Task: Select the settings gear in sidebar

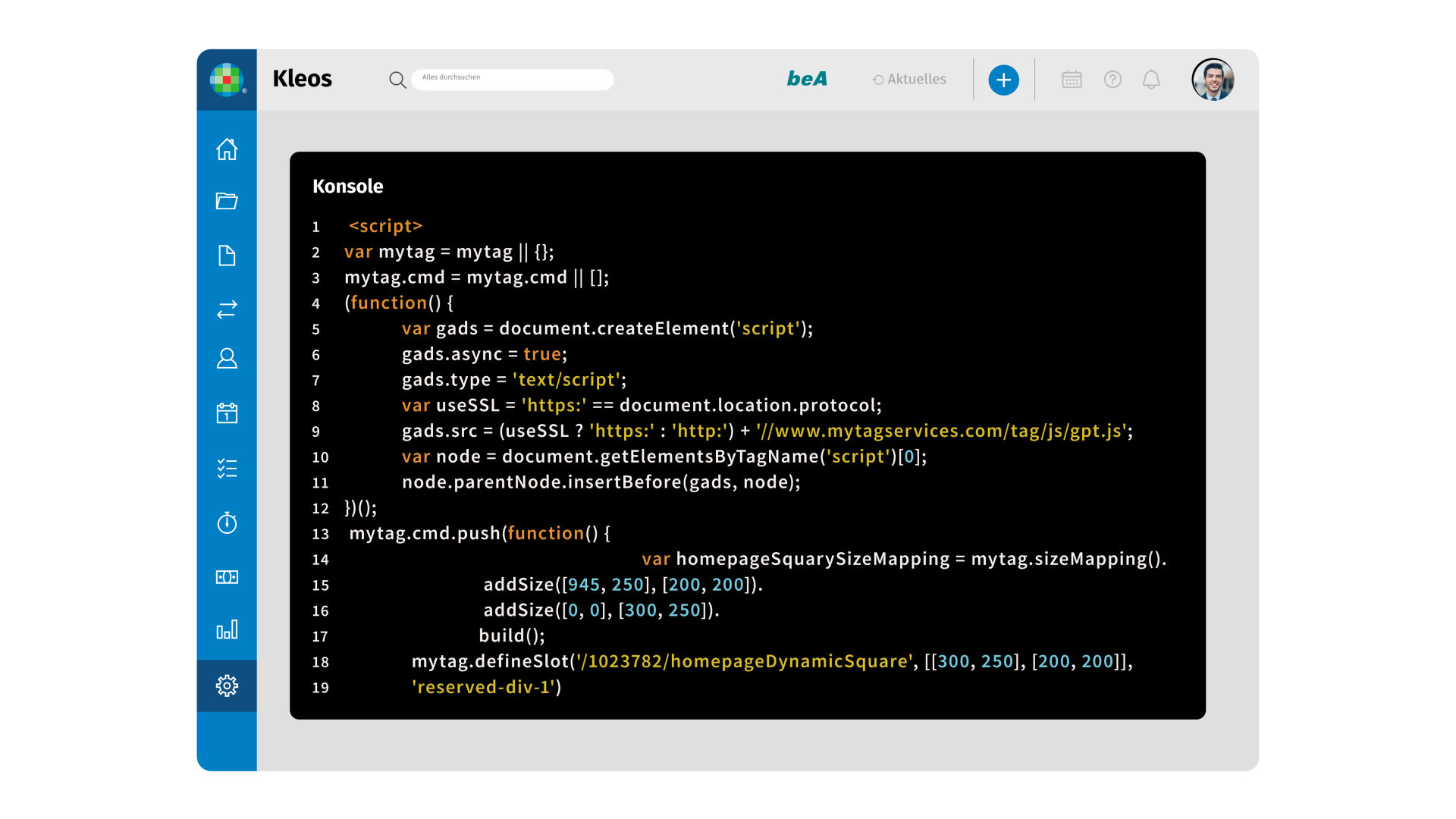Action: 227,686
